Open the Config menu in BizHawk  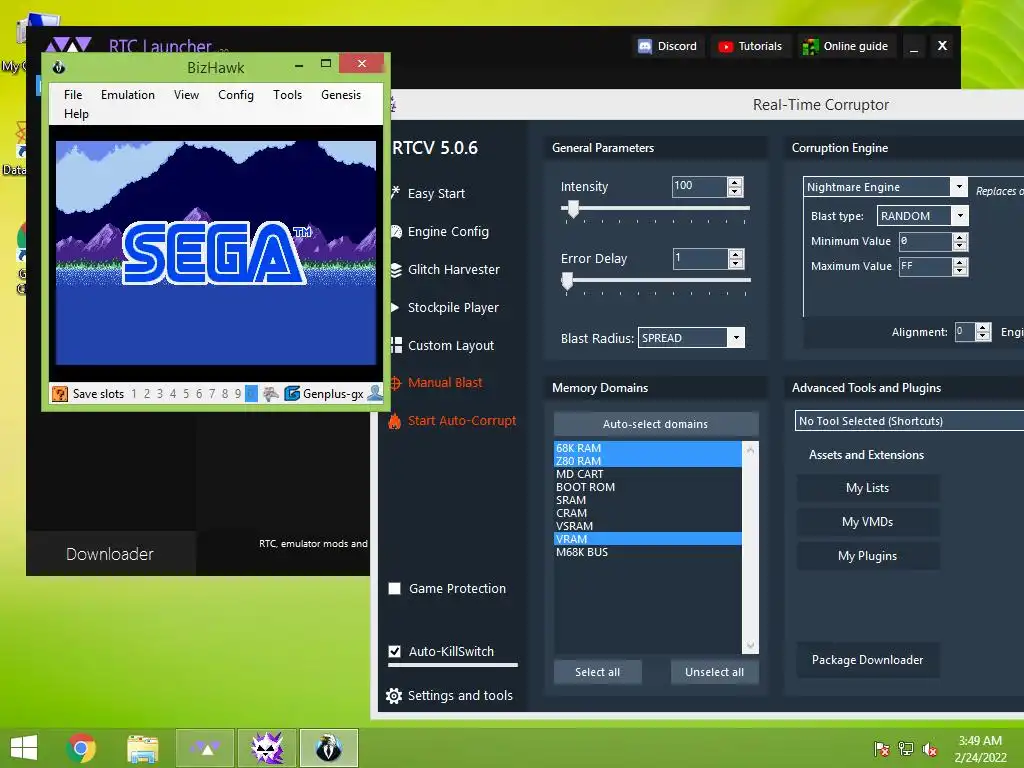click(x=236, y=95)
